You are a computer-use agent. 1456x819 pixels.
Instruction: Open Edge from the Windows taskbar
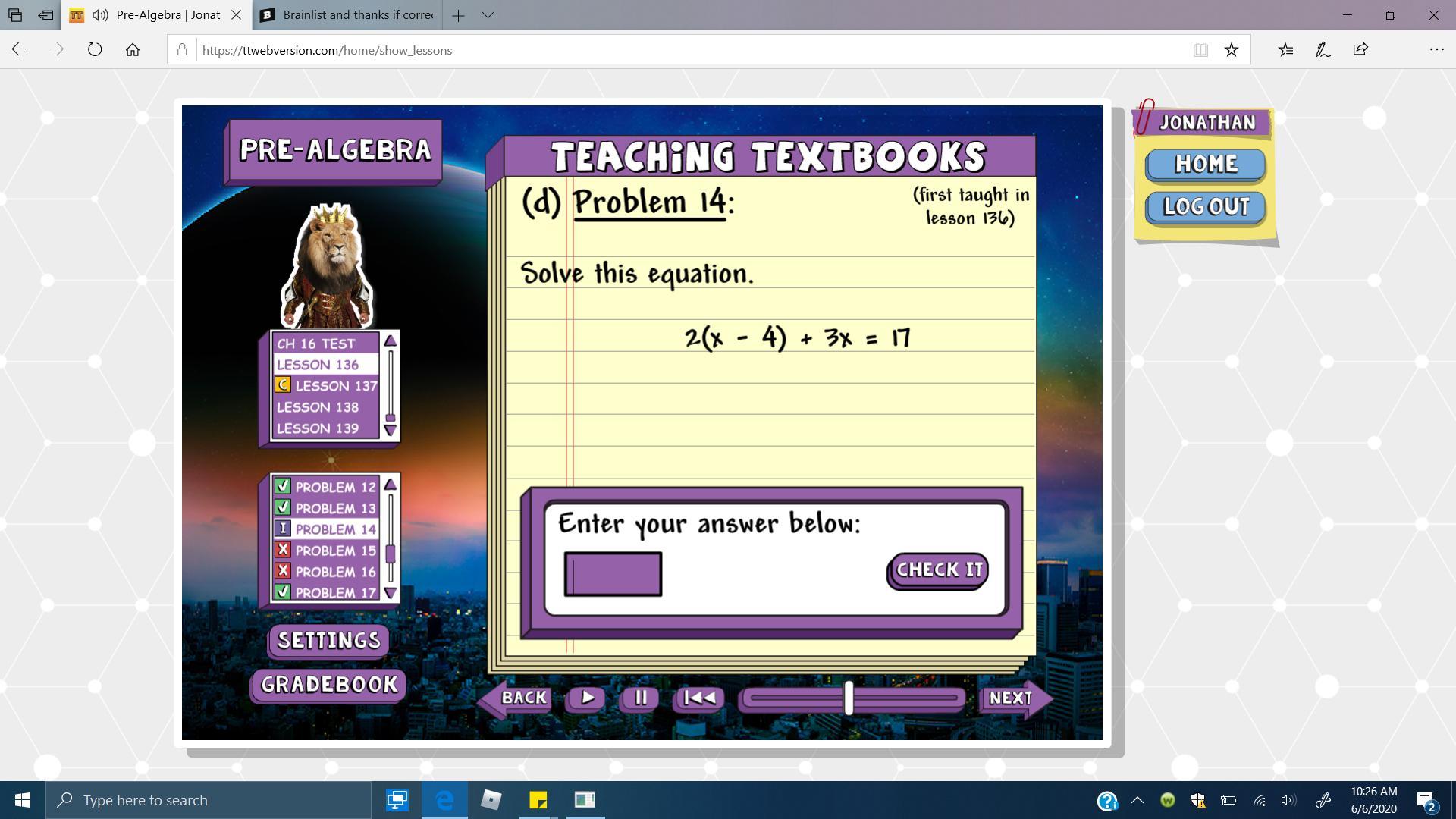pyautogui.click(x=444, y=800)
